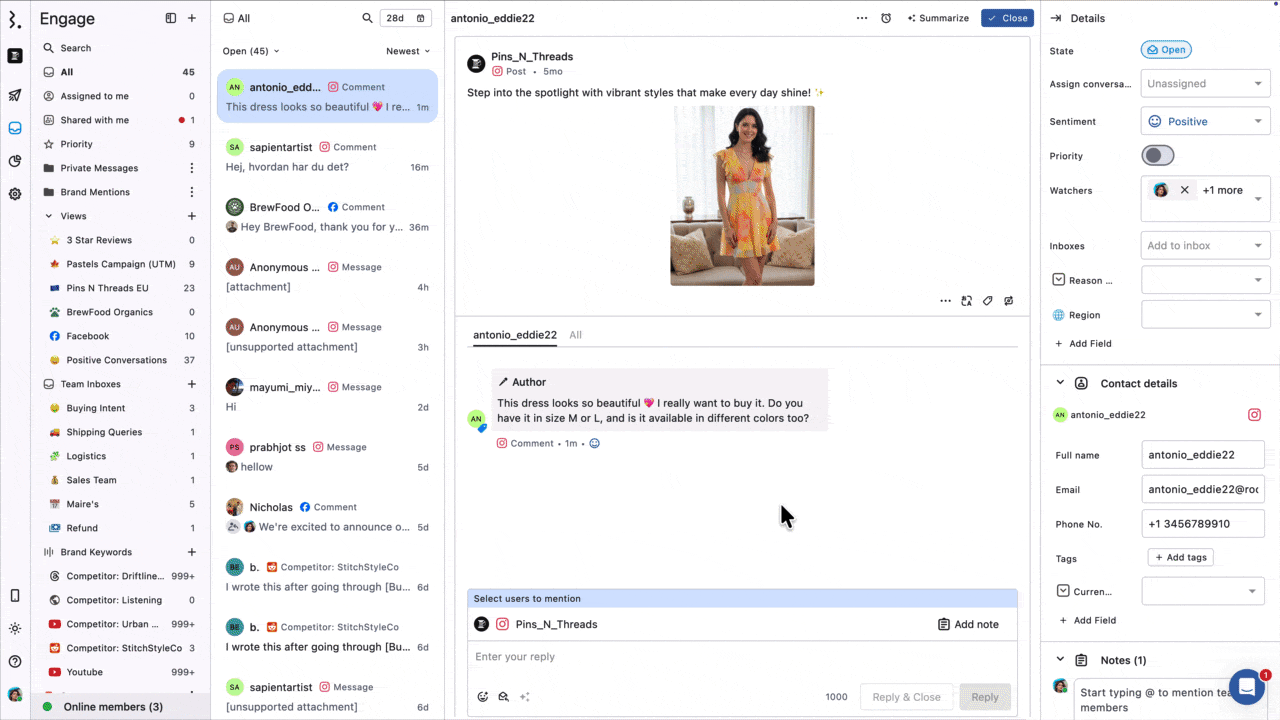Viewport: 1280px width, 720px height.
Task: Select the antonio_eddie22 thread tab
Action: 514,335
